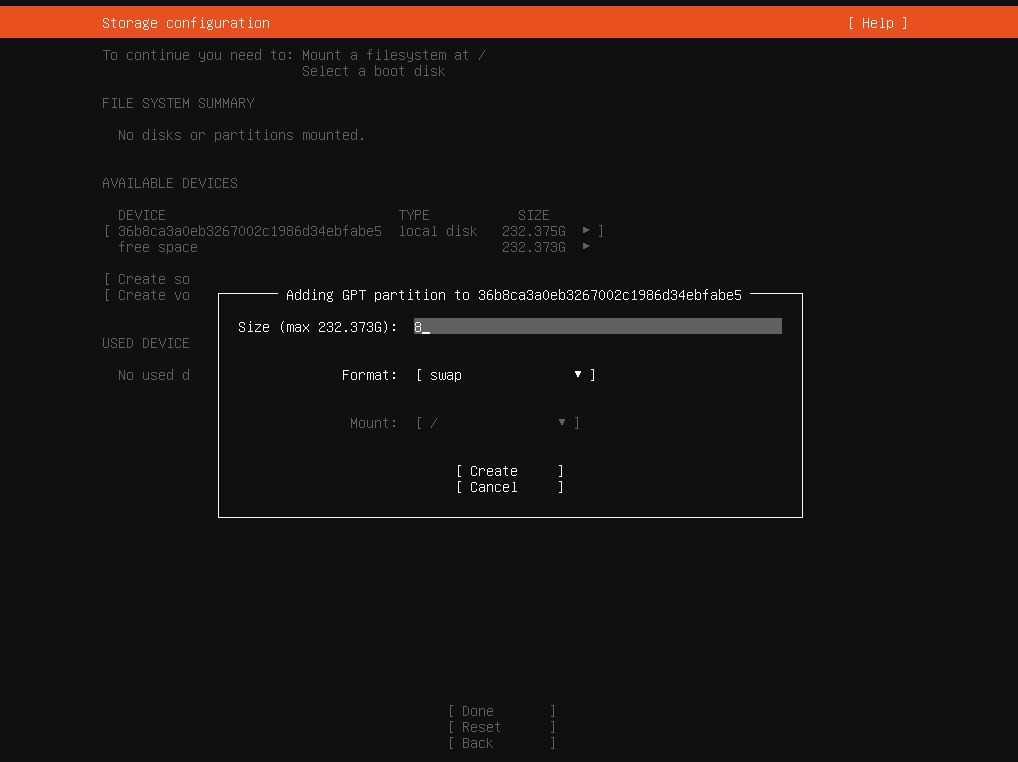Screen dimensions: 1018x762
Task: Click the 232.373G free space size
Action: tap(534, 247)
